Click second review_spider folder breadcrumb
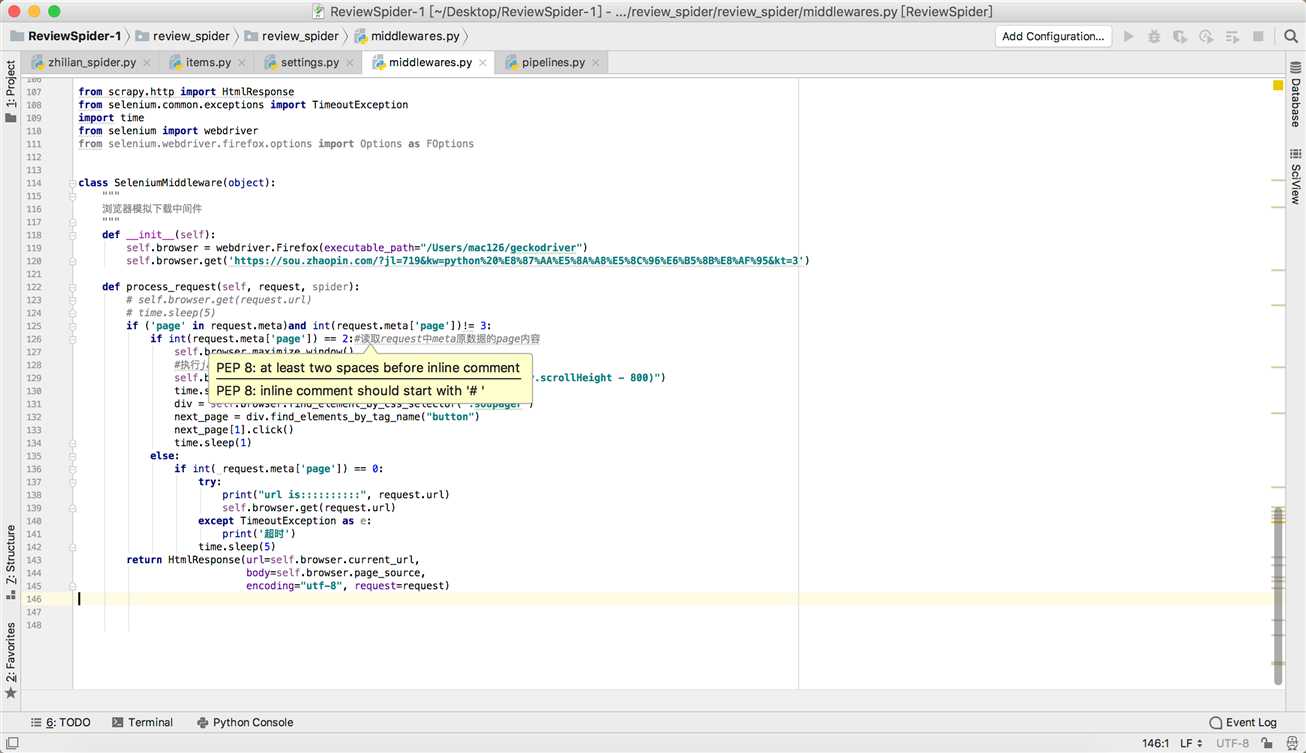This screenshot has width=1306, height=753. [291, 36]
